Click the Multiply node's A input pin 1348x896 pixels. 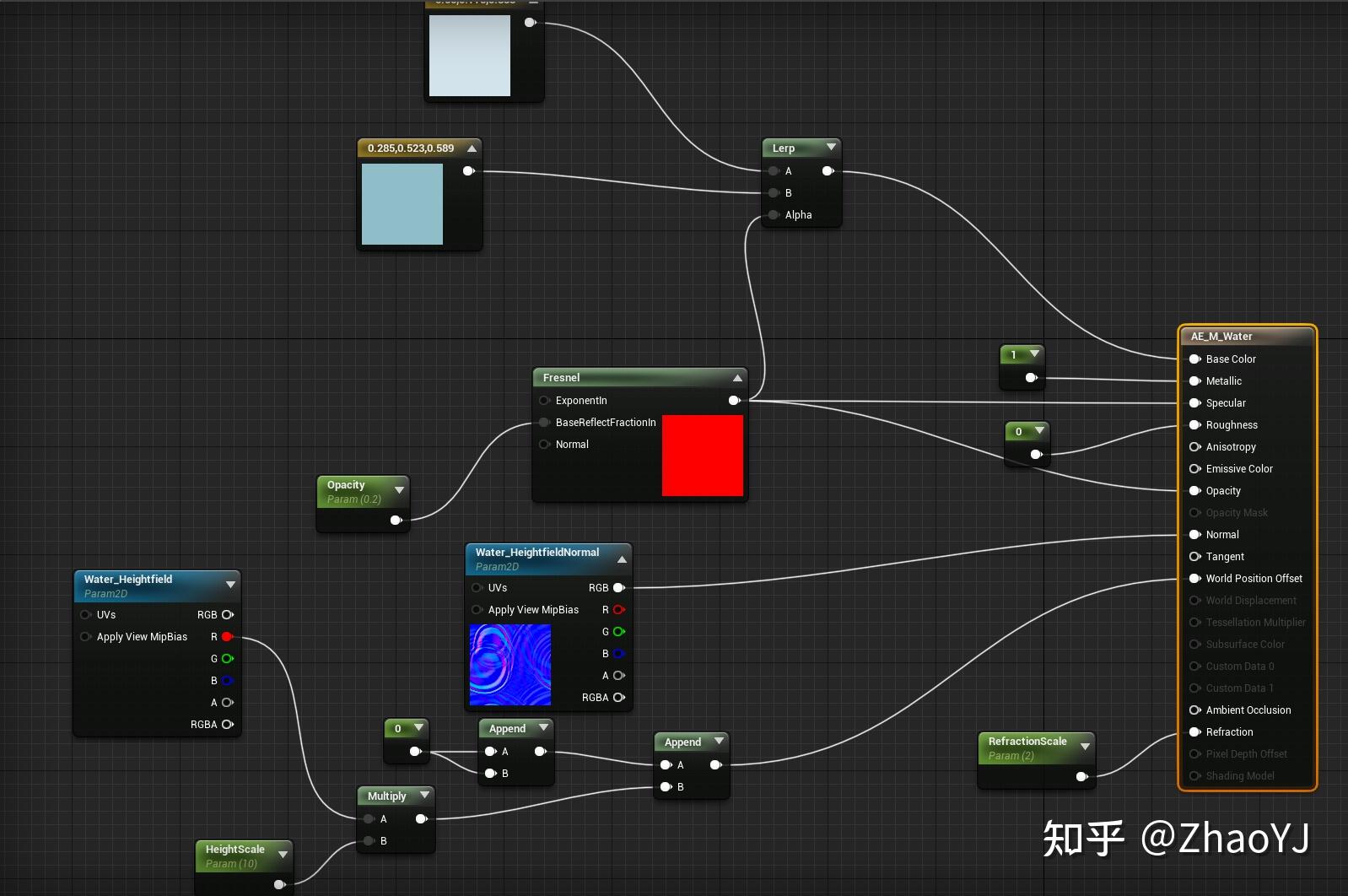tap(369, 819)
